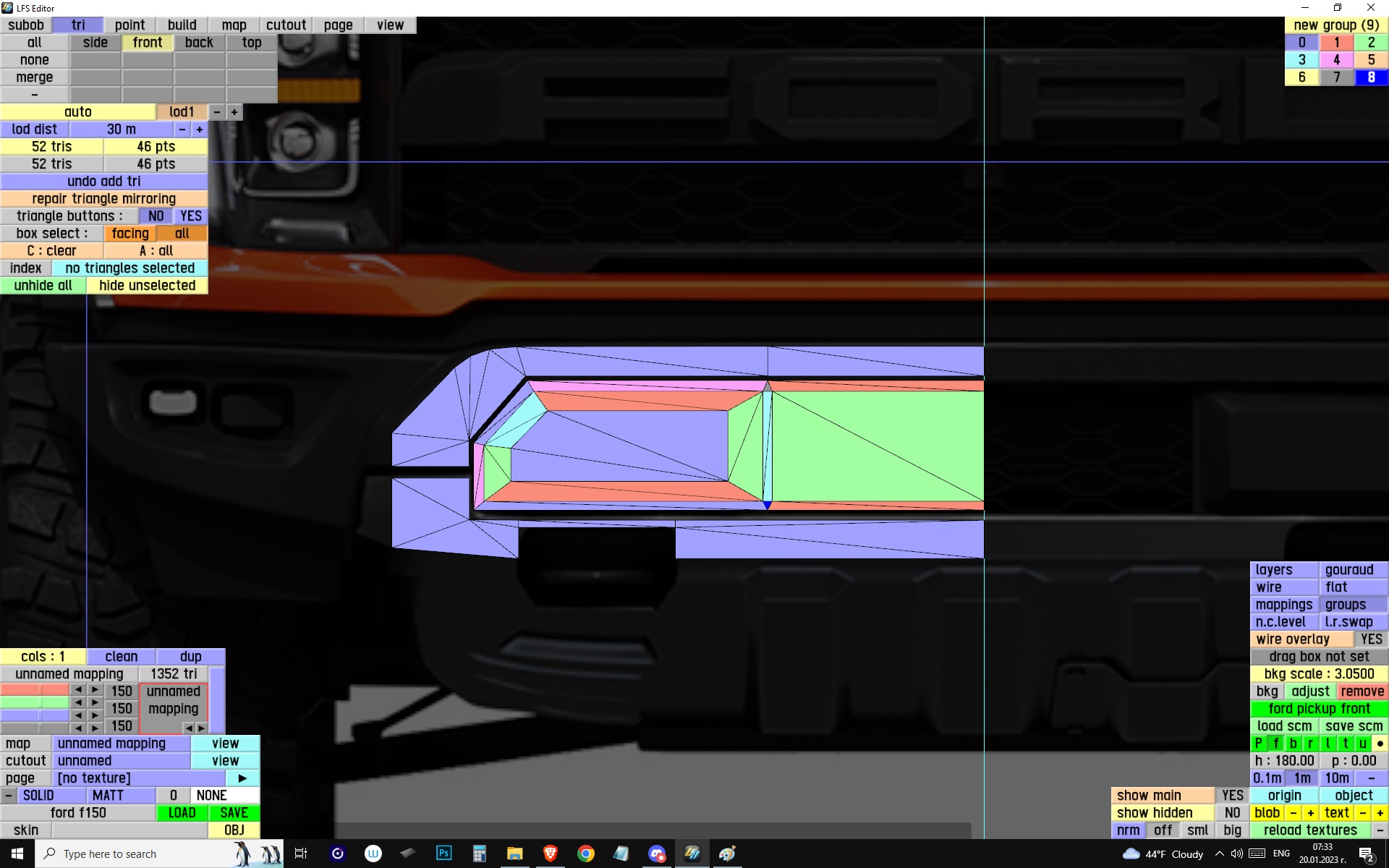Select the black dot view preset
Viewport: 1389px width, 868px height.
click(x=1380, y=744)
